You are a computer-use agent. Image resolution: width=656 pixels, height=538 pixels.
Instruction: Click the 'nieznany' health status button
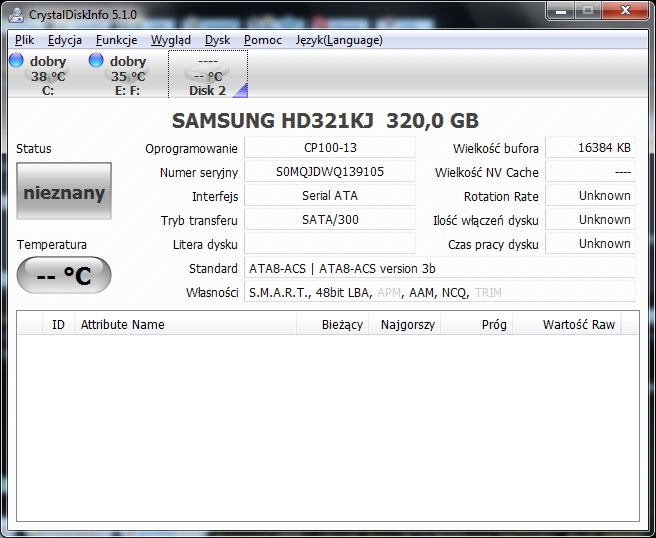(x=64, y=191)
